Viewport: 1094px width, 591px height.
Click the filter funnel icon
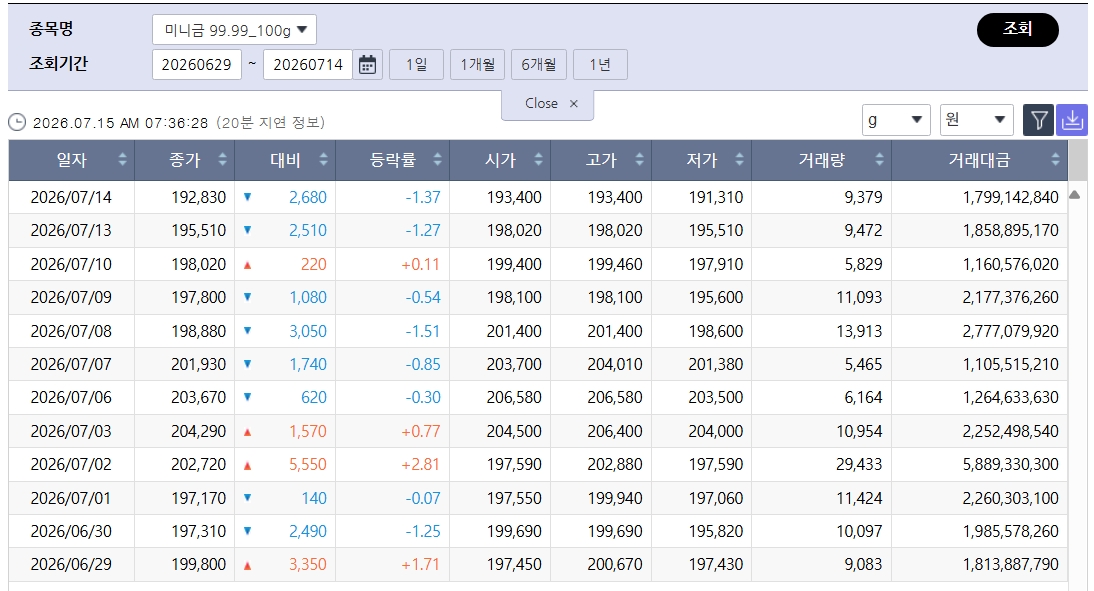pos(1038,120)
